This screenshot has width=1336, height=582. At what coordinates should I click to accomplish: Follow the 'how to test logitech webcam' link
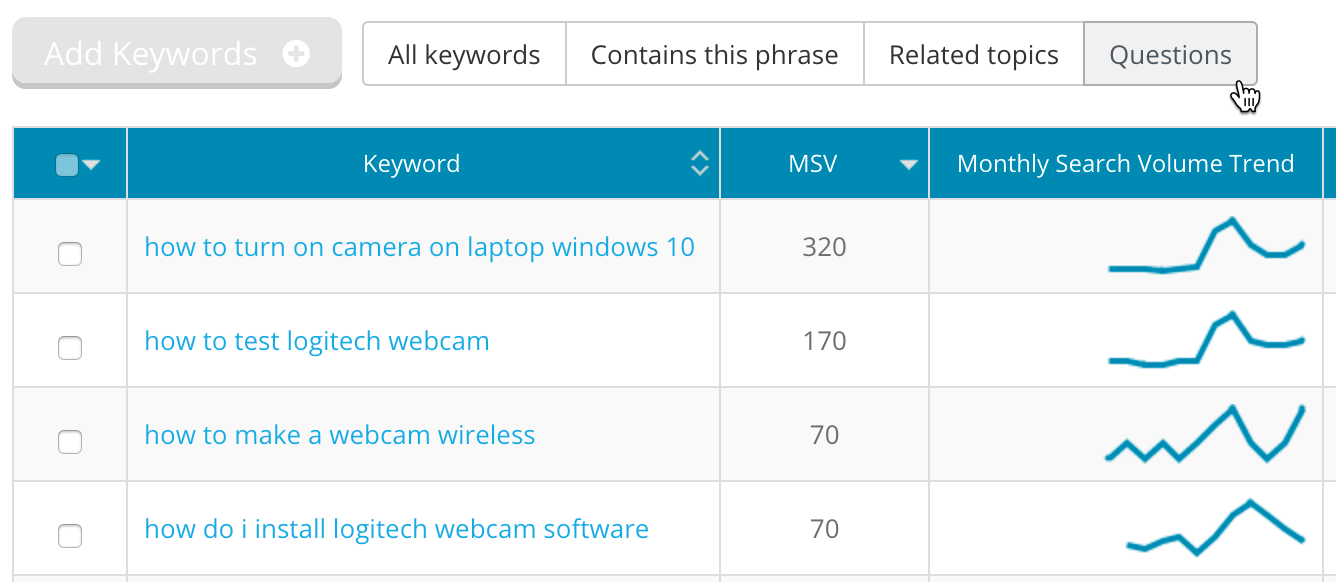tap(317, 341)
